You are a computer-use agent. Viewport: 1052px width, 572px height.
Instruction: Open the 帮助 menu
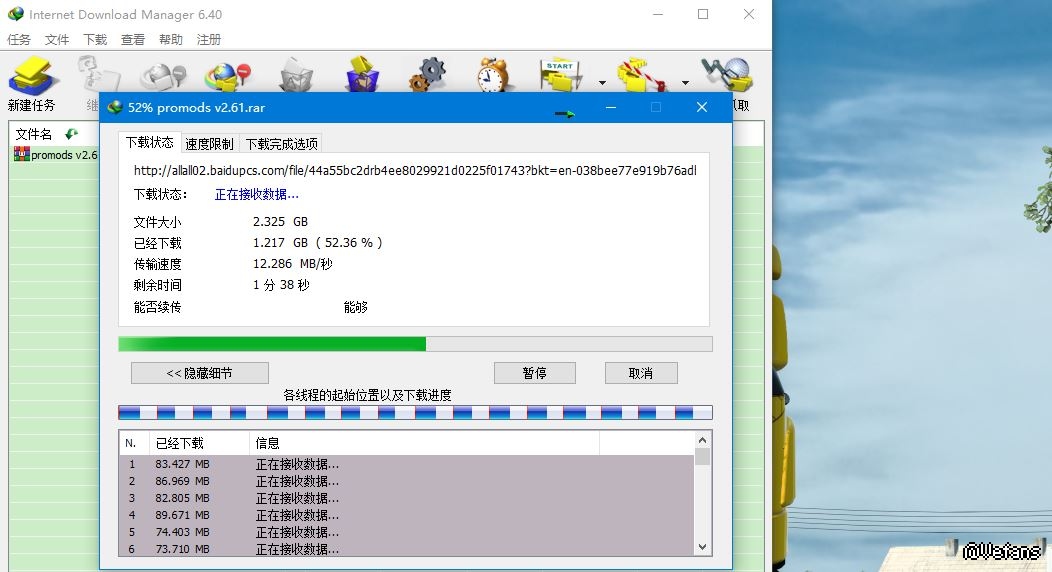click(x=171, y=40)
